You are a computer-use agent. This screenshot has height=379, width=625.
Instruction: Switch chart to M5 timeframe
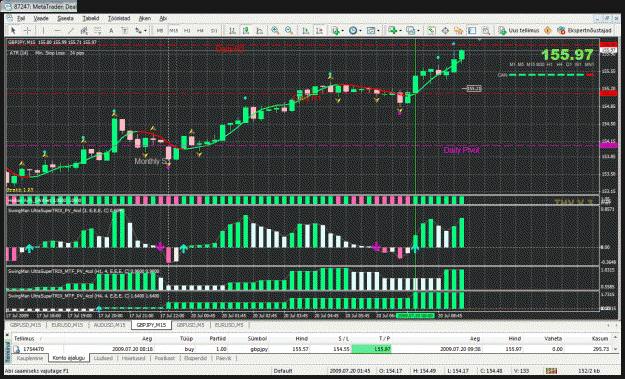coord(160,30)
